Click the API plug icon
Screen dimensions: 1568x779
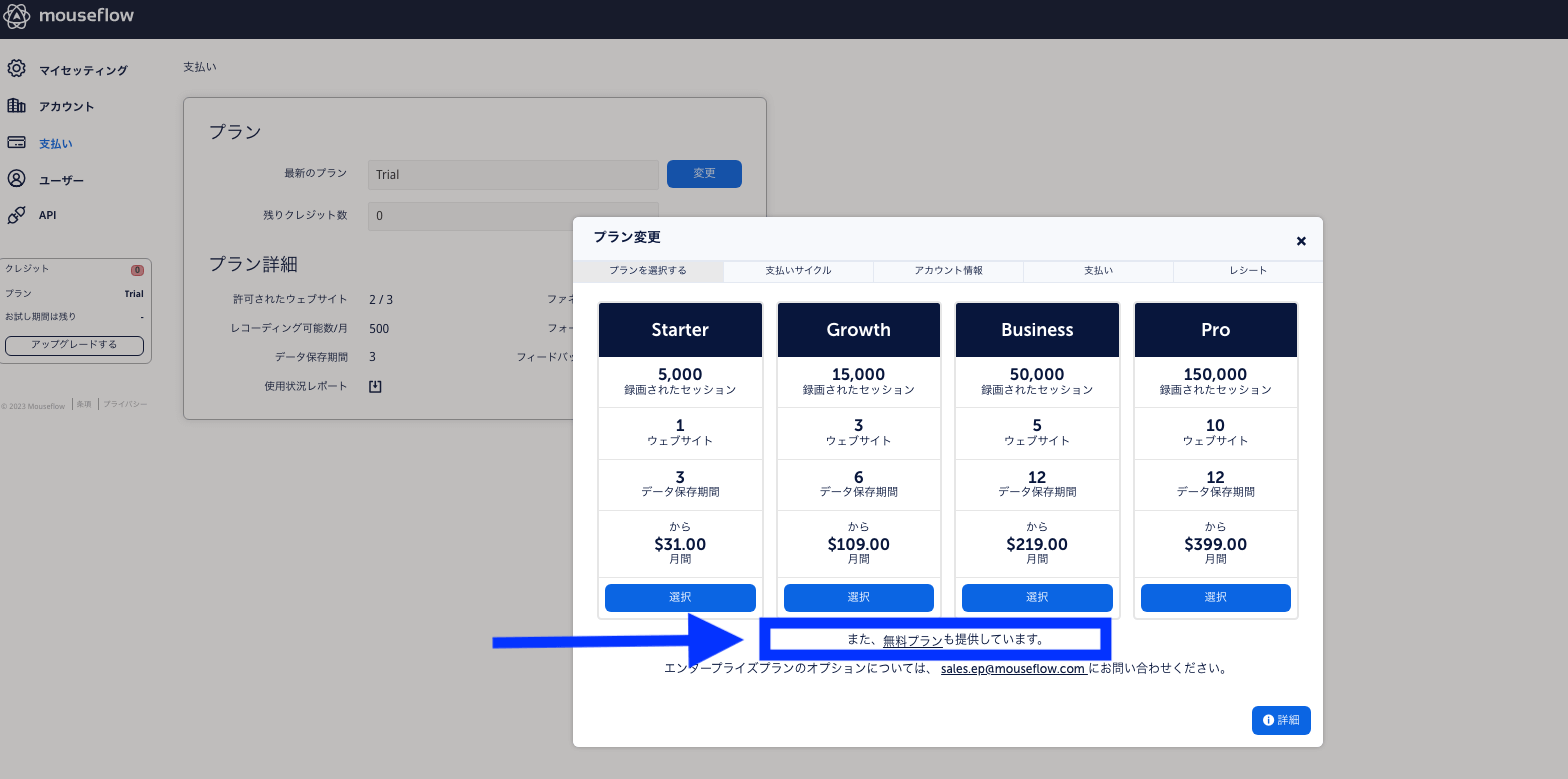tap(16, 215)
